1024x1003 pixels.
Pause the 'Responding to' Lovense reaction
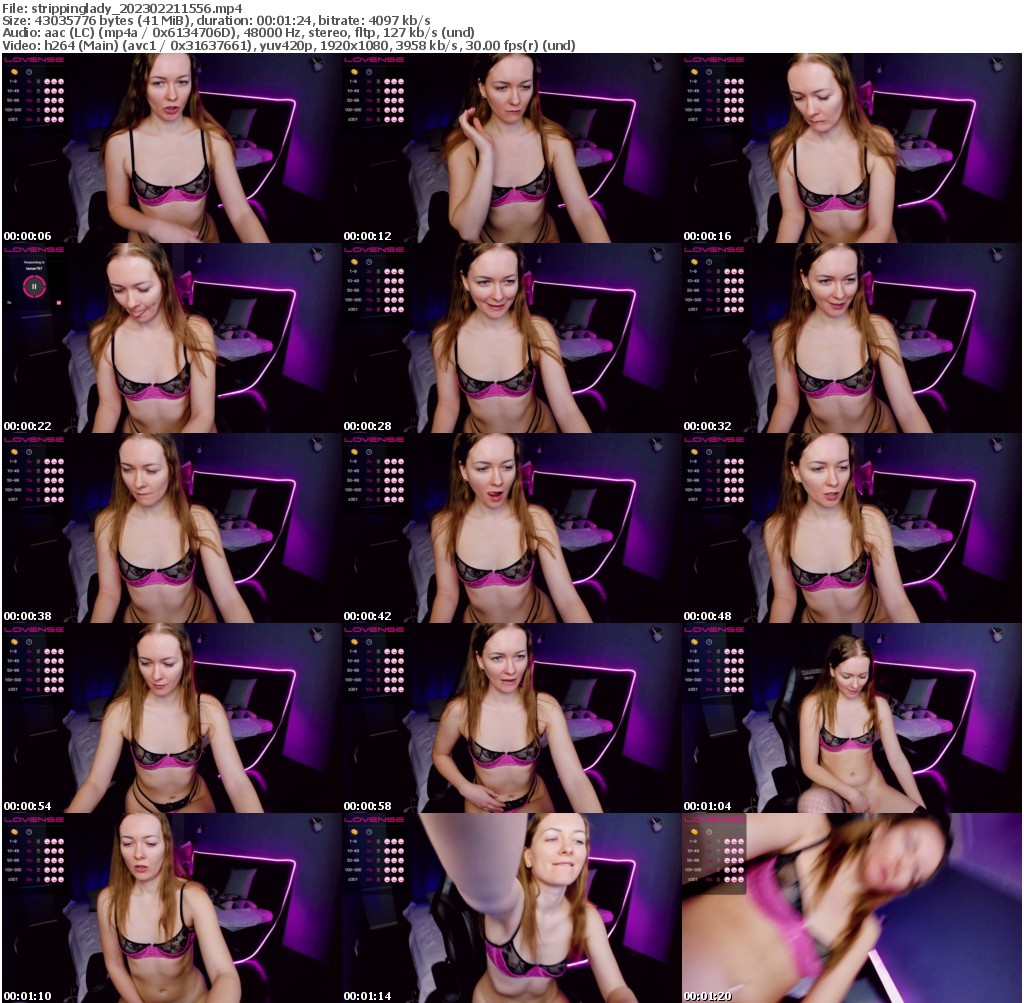(34, 286)
